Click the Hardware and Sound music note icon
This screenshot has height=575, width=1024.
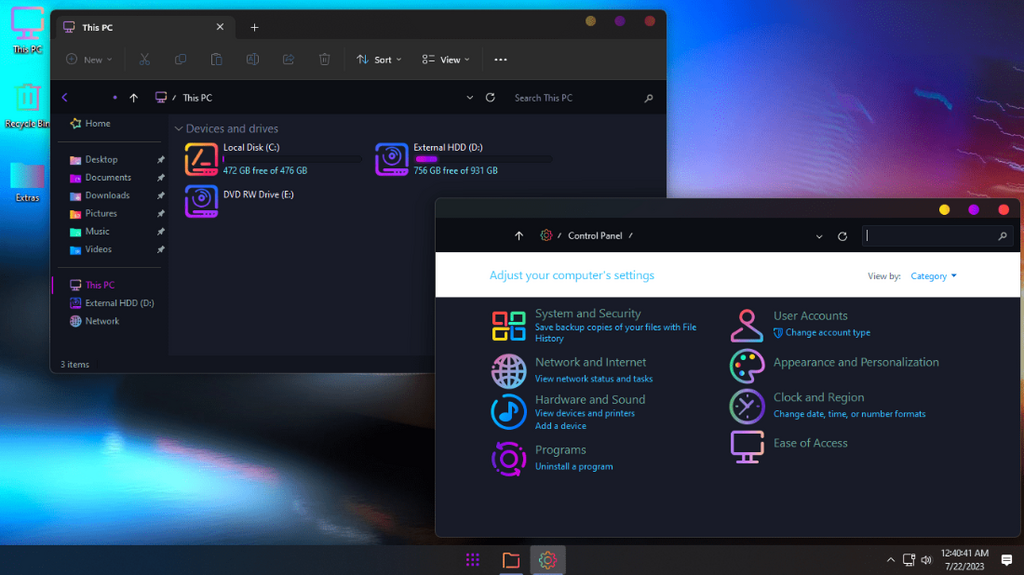tap(509, 412)
